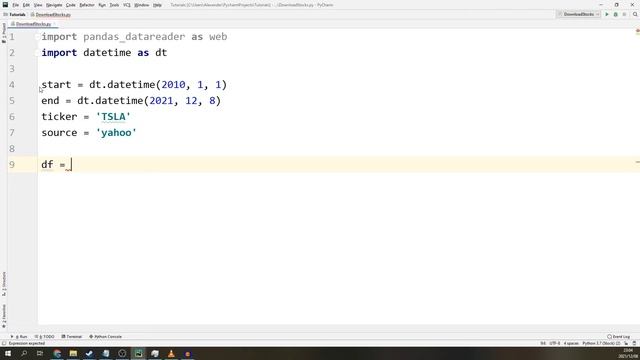
Task: Open VLC cone icon in taskbar
Action: pyautogui.click(x=171, y=353)
